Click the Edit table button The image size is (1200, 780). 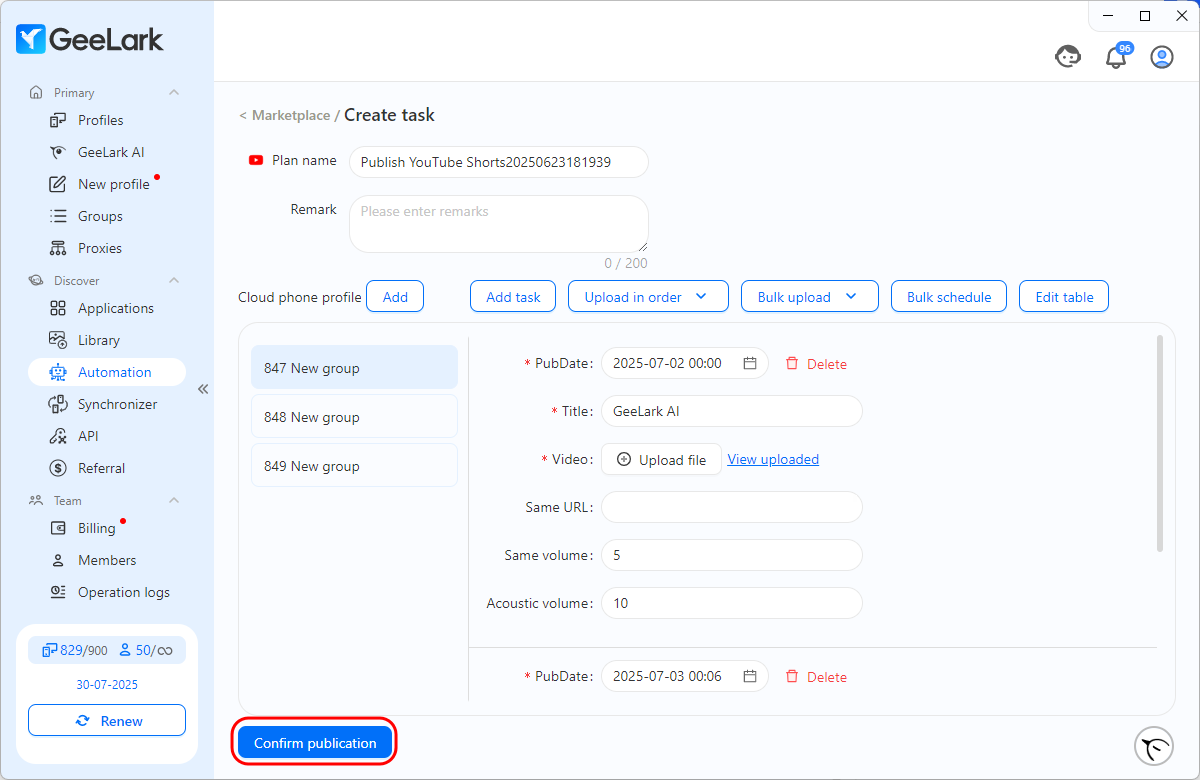[x=1064, y=297]
